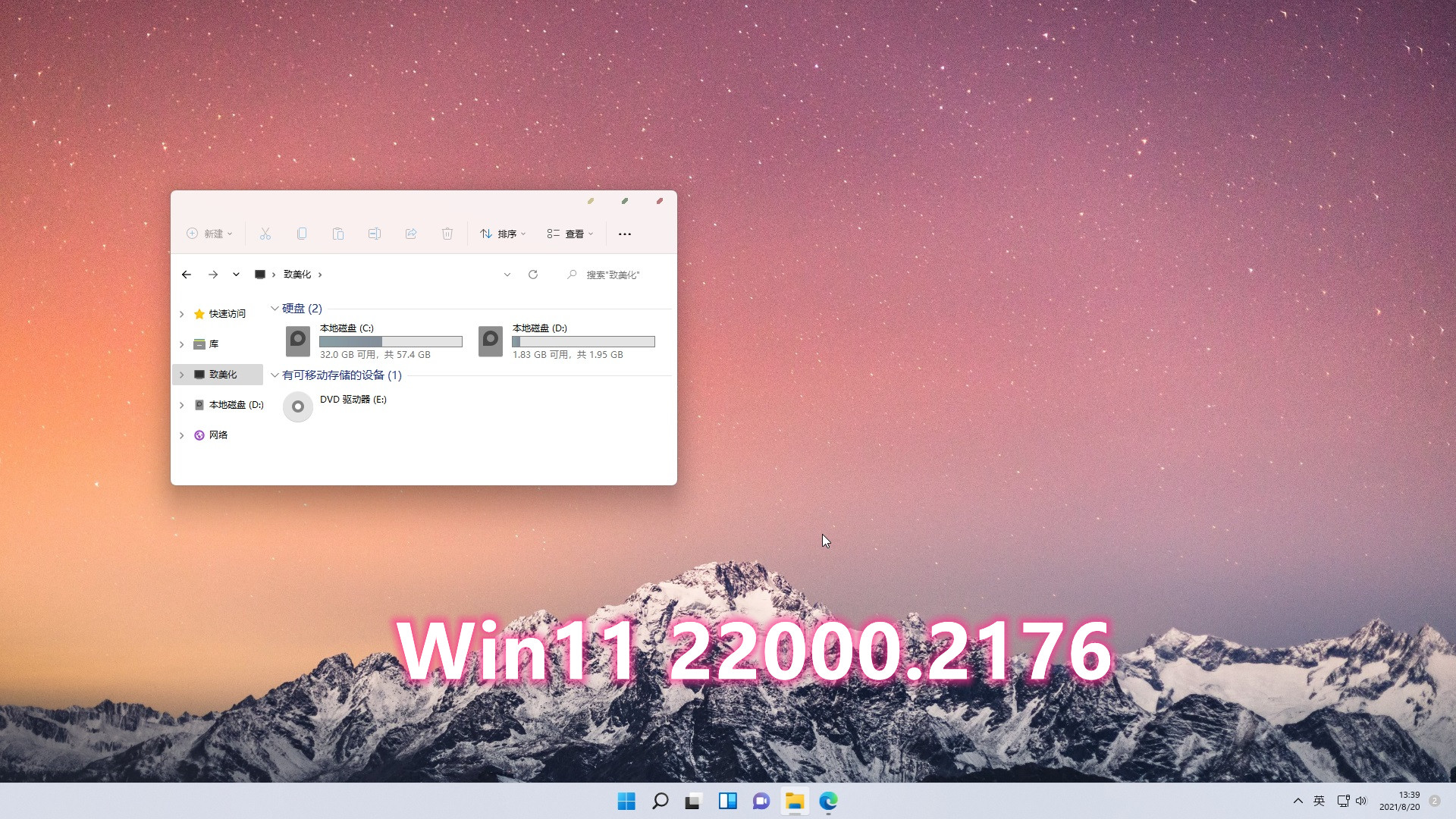Click the network tray icon
This screenshot has height=819, width=1456.
tap(1343, 801)
